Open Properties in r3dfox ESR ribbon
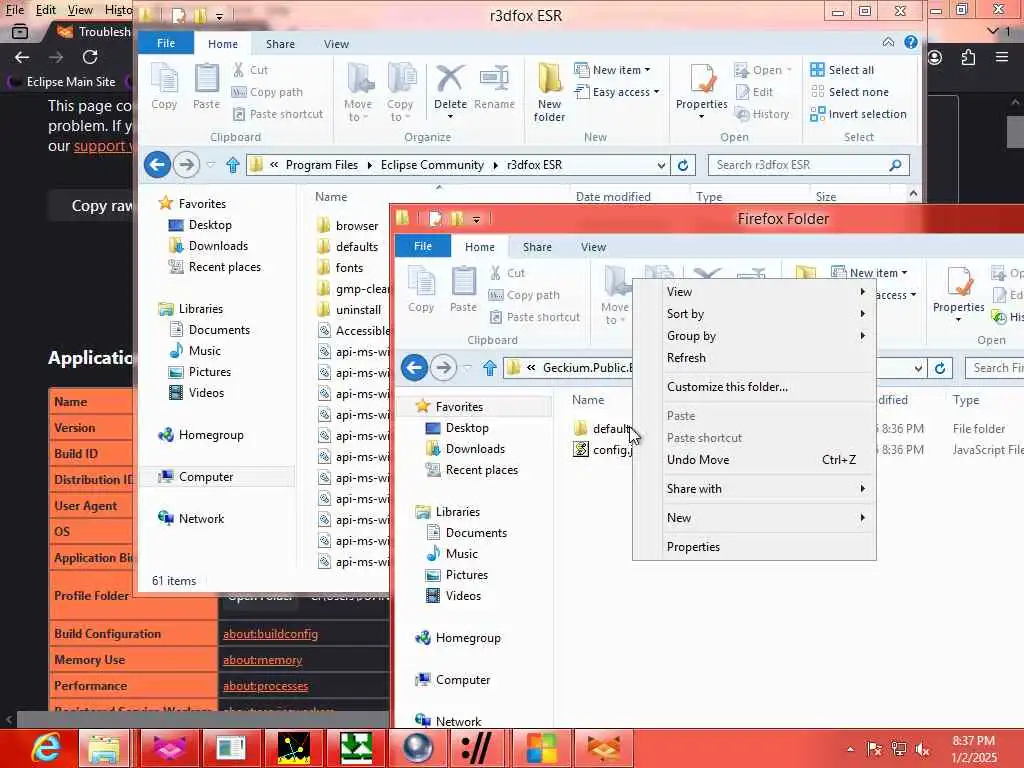This screenshot has height=768, width=1024. point(701,91)
